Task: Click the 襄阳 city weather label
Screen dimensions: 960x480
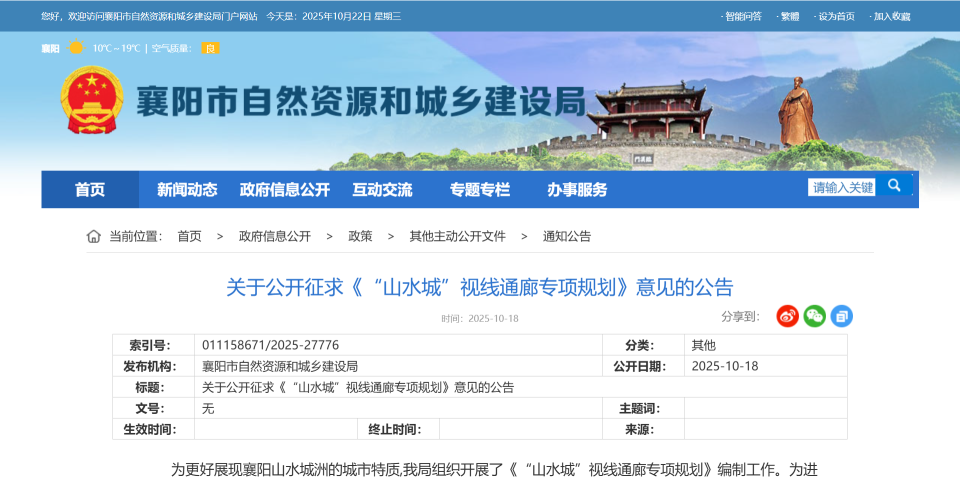Action: tap(50, 48)
